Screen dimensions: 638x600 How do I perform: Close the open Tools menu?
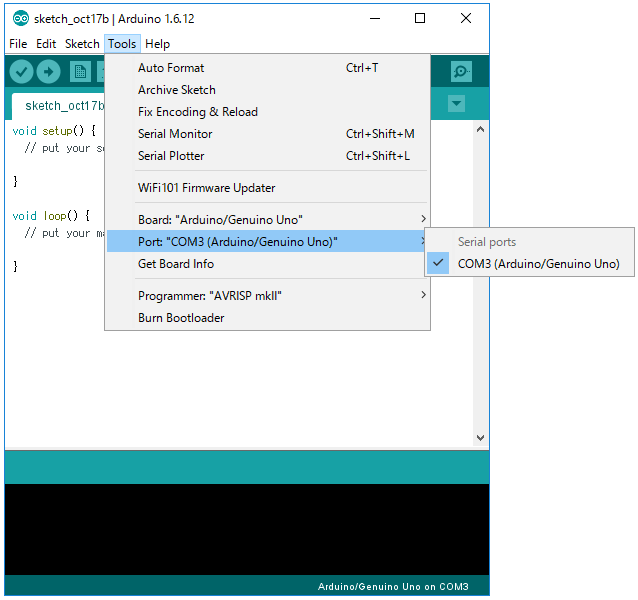pos(122,44)
